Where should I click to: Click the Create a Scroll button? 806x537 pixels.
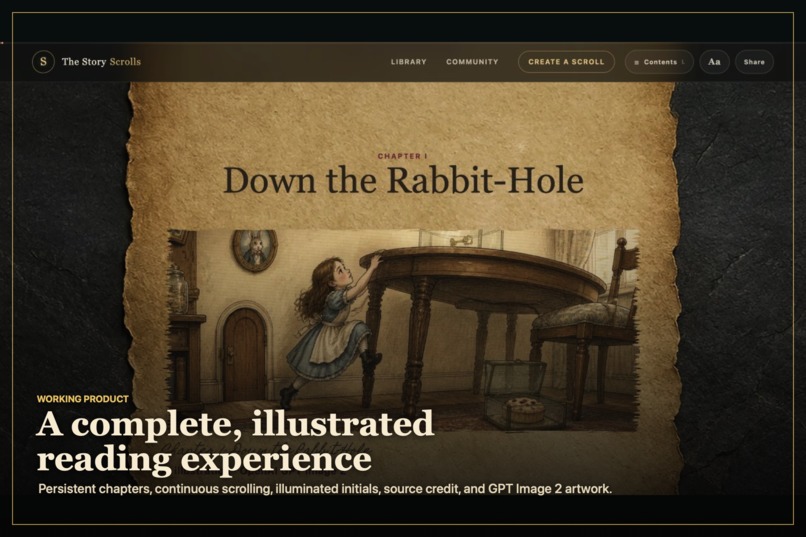pyautogui.click(x=566, y=62)
